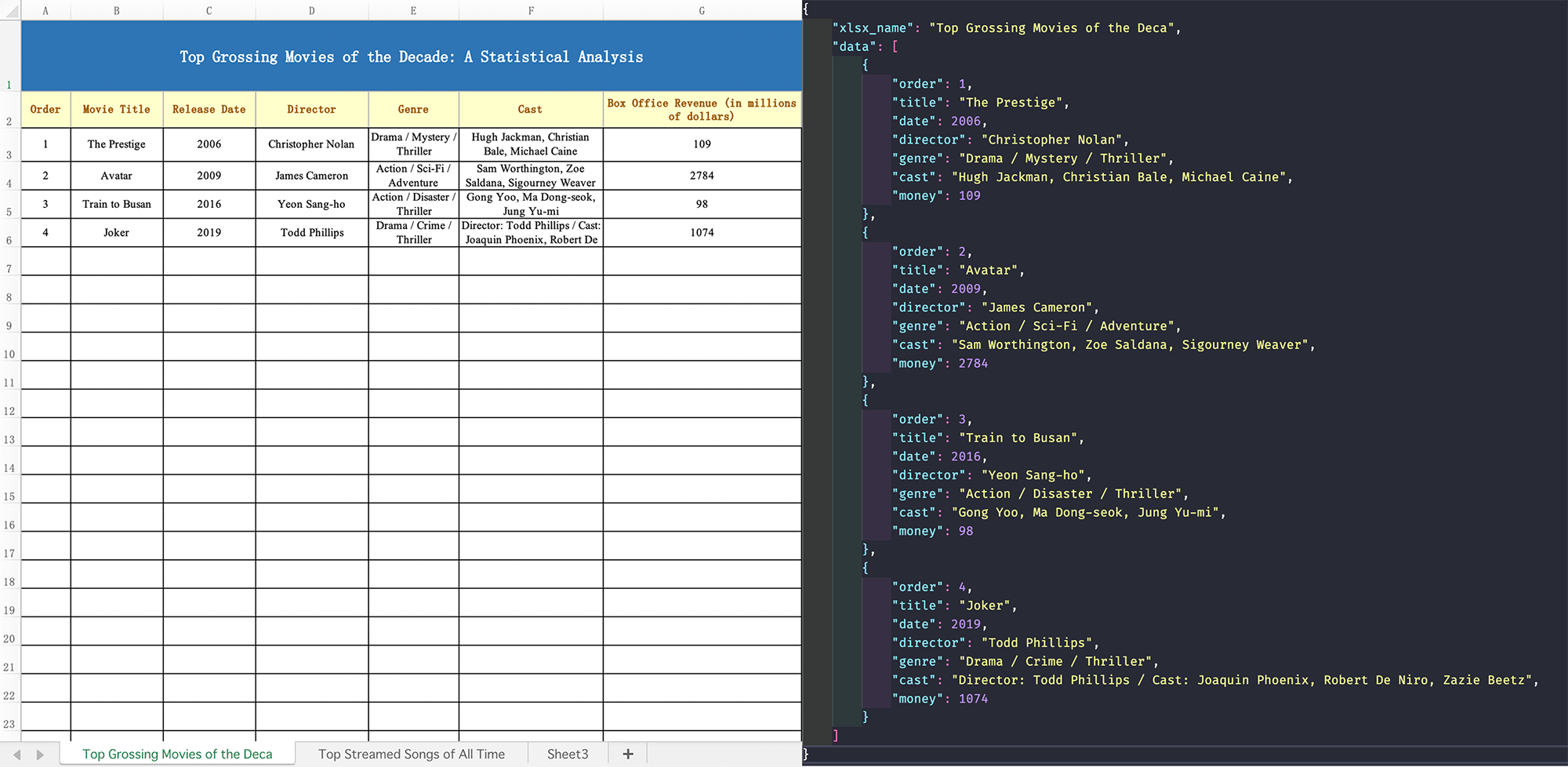The image size is (1568, 767).
Task: Select the revenue cell 1074 in the spreadsheet
Action: (x=702, y=232)
